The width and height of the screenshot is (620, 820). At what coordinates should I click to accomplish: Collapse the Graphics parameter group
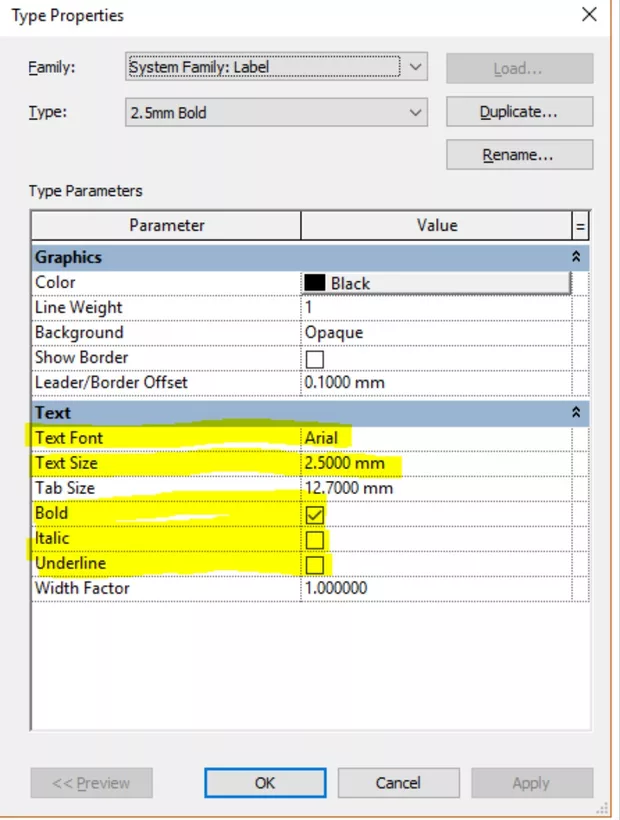(x=576, y=257)
